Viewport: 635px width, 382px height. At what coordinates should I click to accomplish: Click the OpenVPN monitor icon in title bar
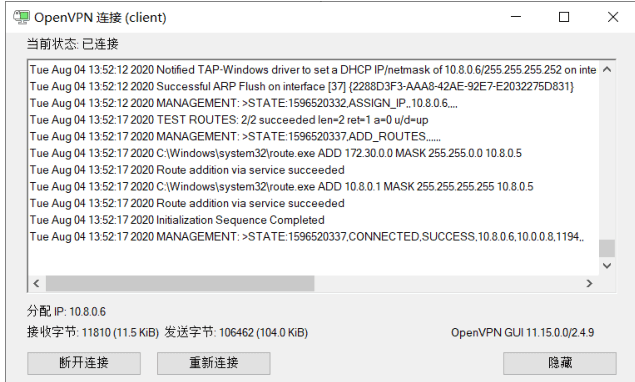coord(21,17)
